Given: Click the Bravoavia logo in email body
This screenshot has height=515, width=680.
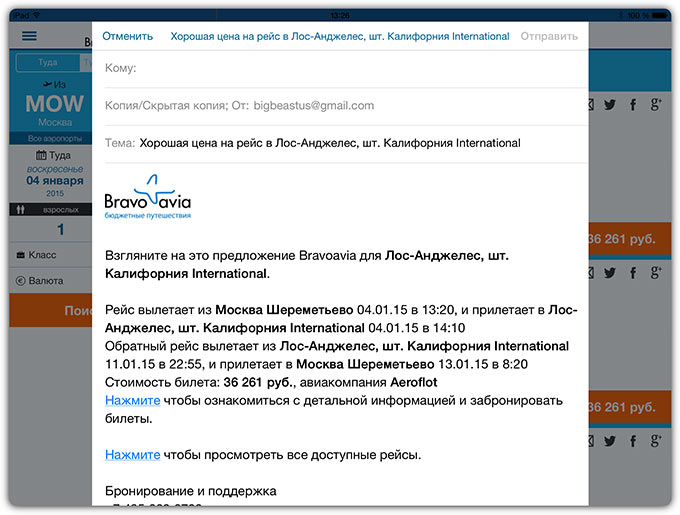Looking at the screenshot, I should click(x=148, y=196).
